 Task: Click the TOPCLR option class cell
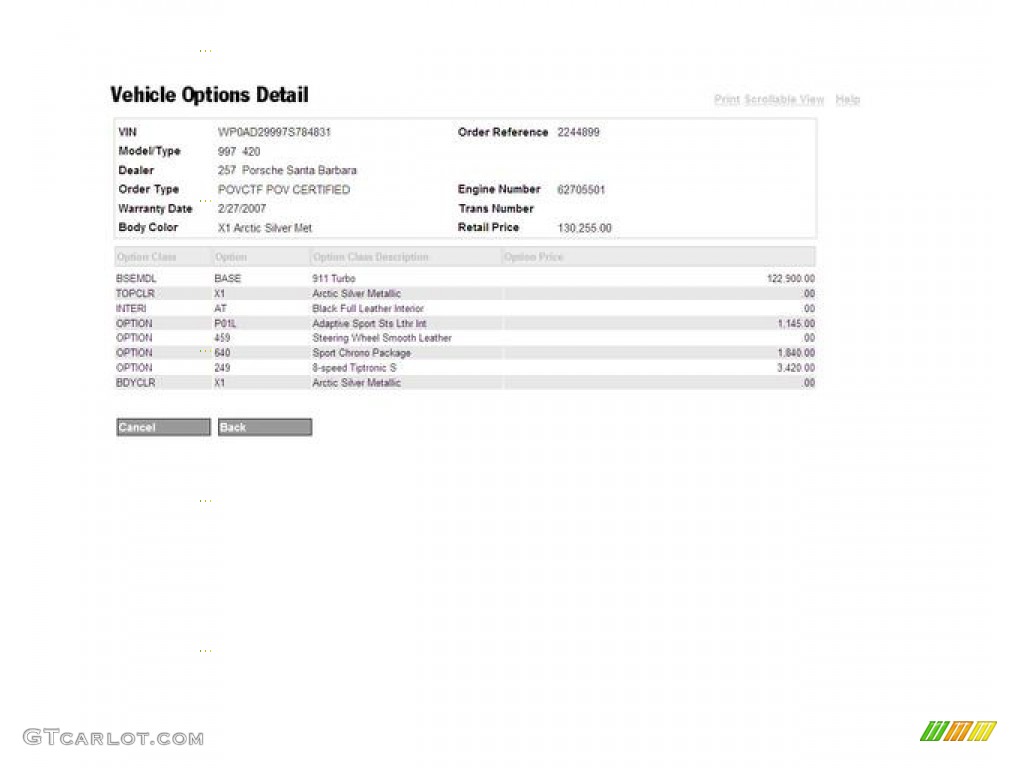135,293
